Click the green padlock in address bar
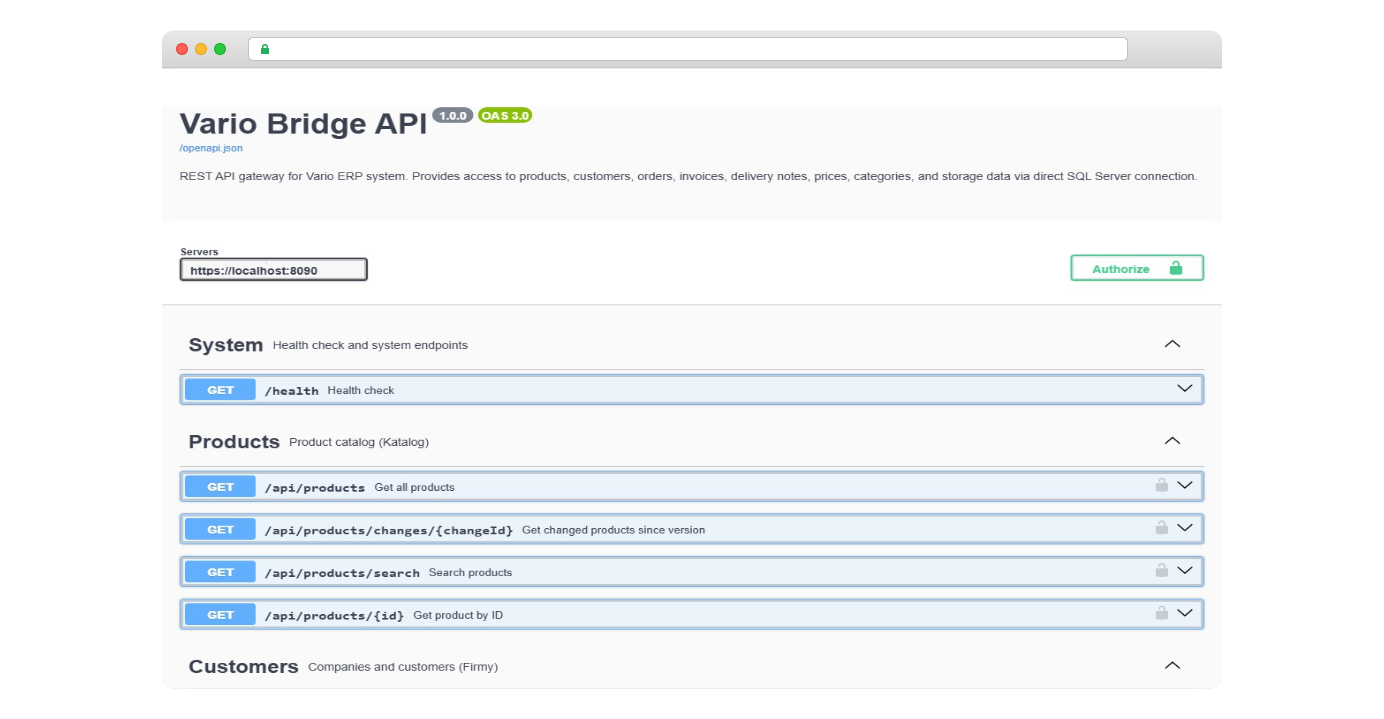 265,49
